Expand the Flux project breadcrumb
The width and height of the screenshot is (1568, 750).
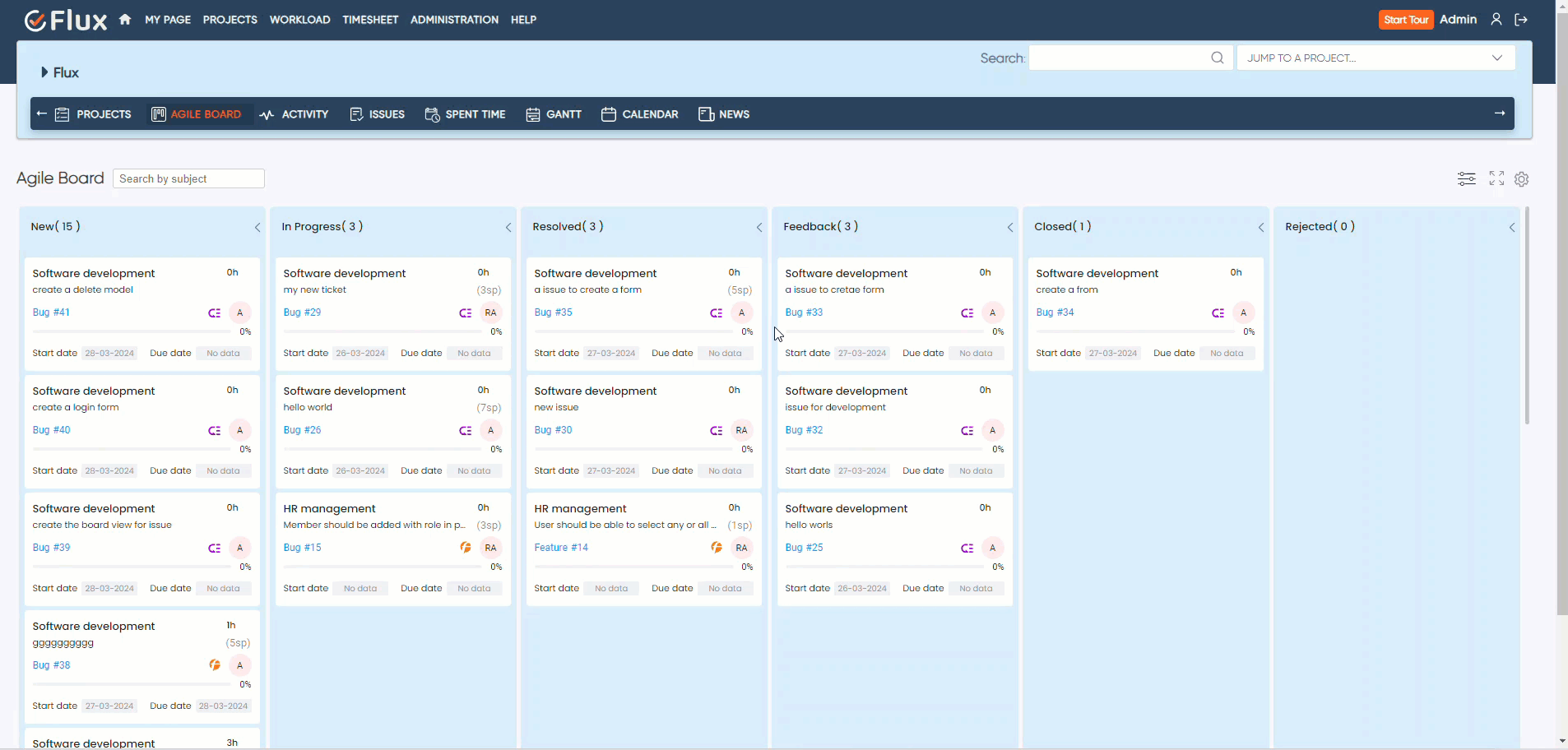tap(45, 72)
